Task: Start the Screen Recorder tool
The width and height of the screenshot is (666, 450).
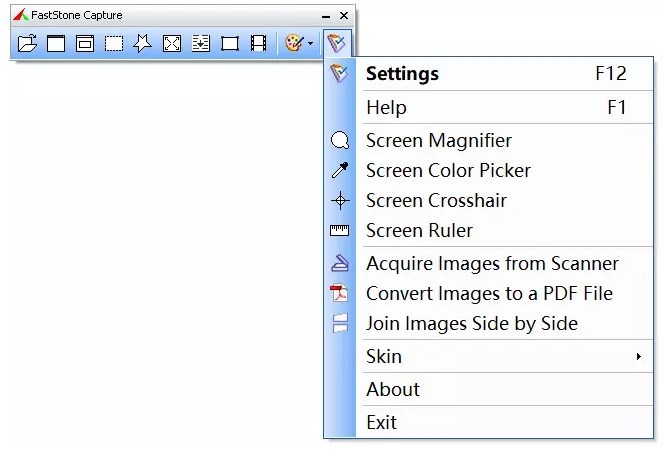Action: point(259,43)
